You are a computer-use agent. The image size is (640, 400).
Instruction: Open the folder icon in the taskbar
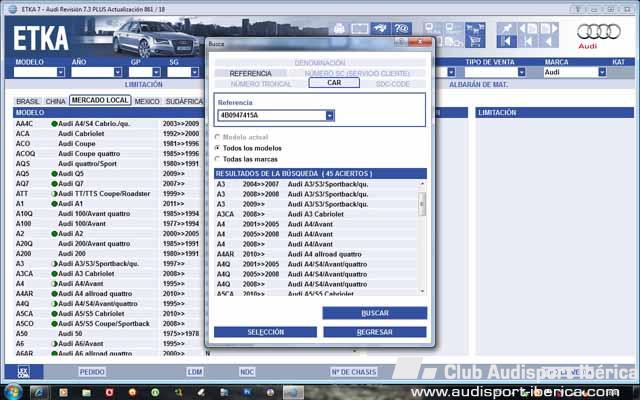click(x=86, y=392)
